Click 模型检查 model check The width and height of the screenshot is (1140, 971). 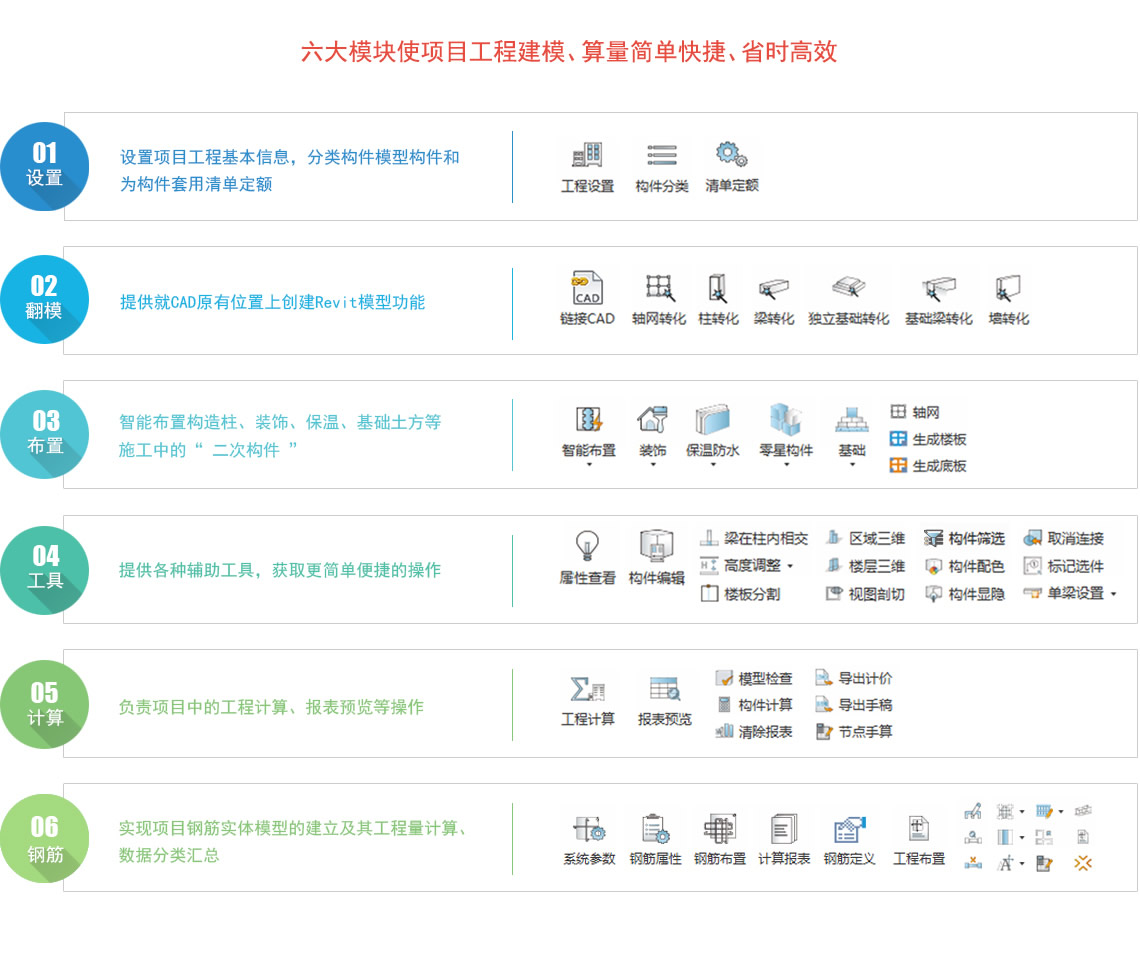tap(754, 678)
